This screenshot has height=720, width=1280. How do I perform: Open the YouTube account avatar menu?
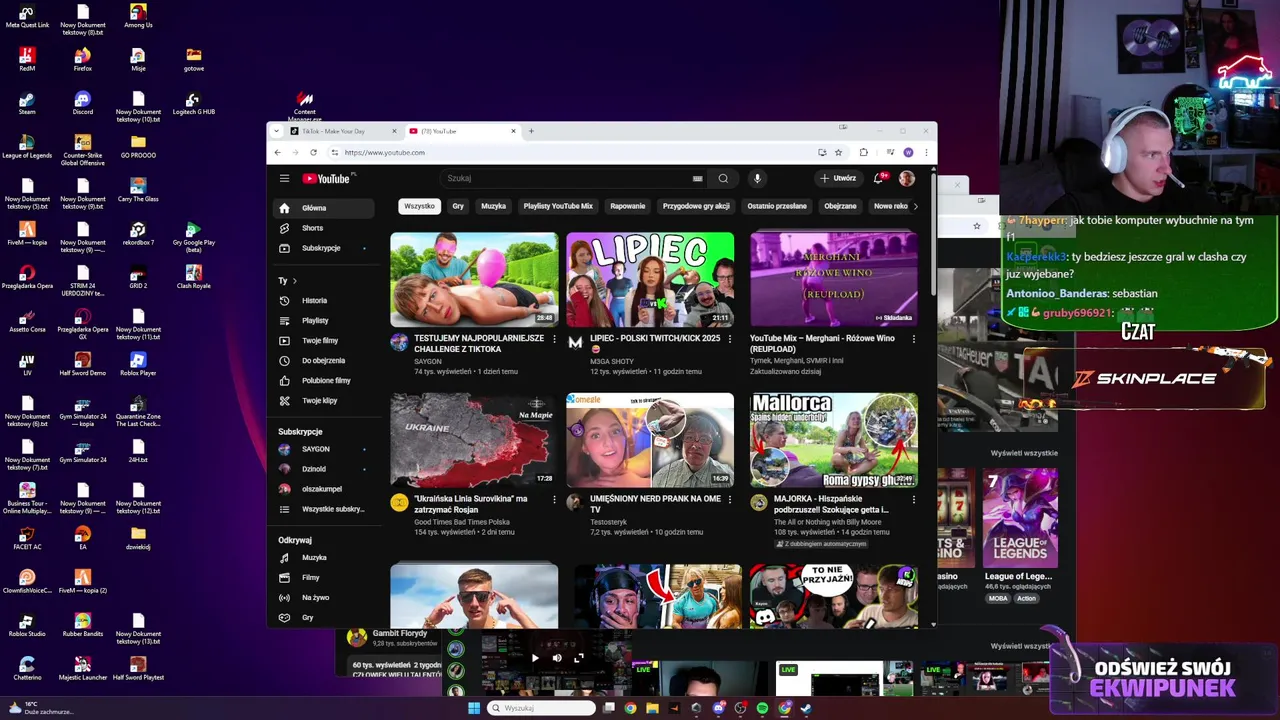click(x=907, y=178)
